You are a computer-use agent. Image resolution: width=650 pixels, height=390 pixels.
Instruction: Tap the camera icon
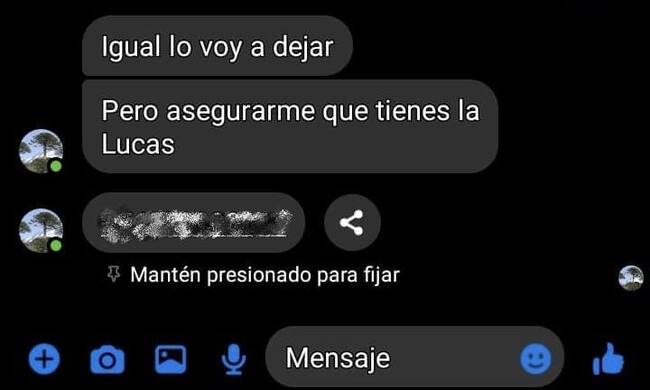pyautogui.click(x=107, y=359)
